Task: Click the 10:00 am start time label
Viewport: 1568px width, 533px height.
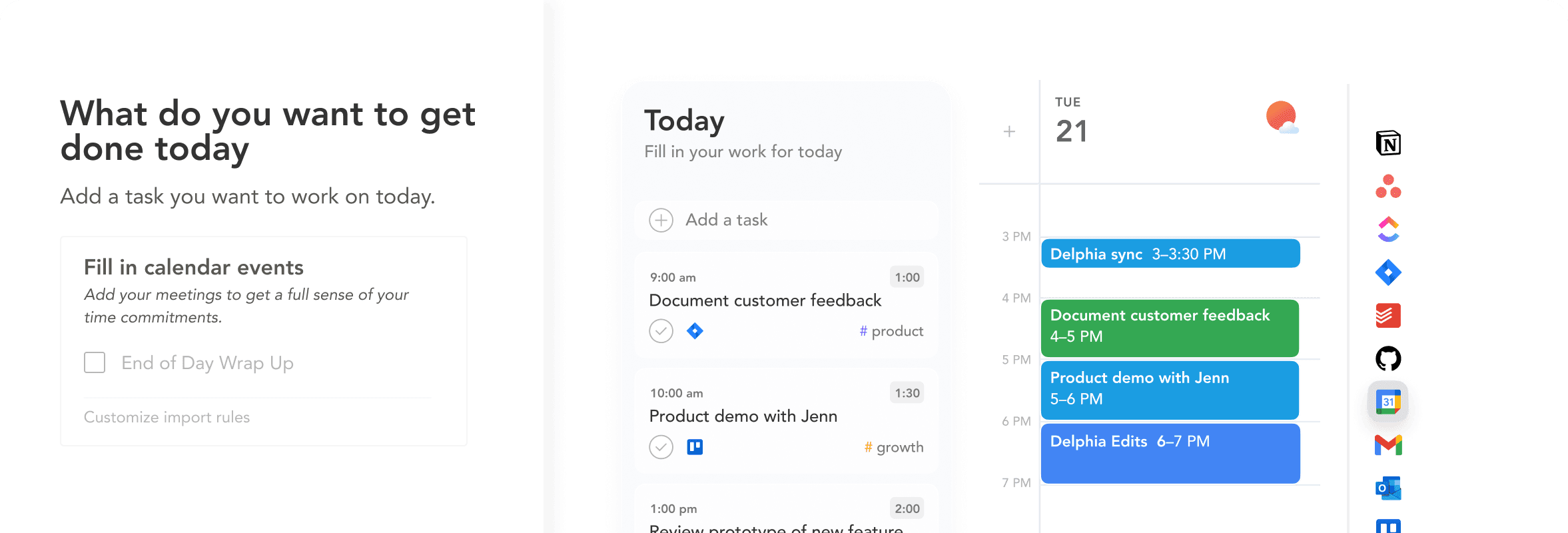Action: (x=677, y=393)
